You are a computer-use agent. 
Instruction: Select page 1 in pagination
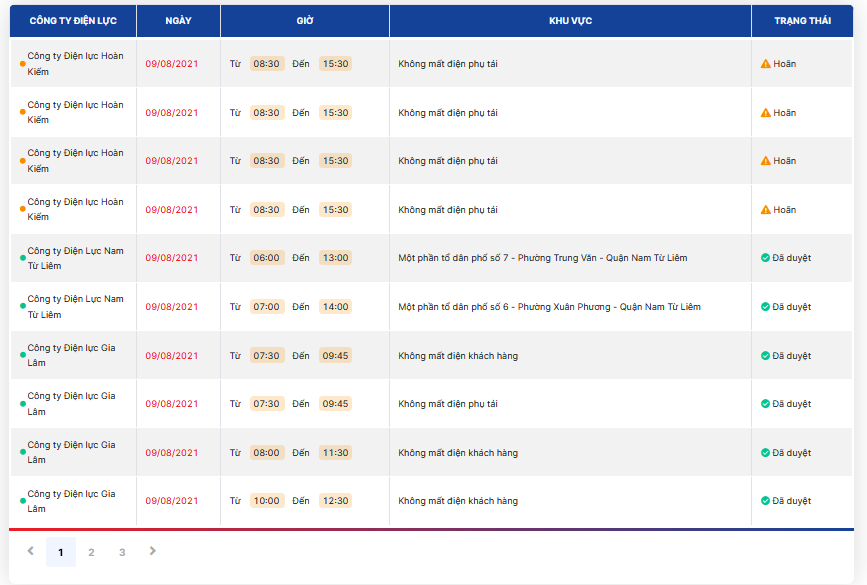[x=61, y=552]
